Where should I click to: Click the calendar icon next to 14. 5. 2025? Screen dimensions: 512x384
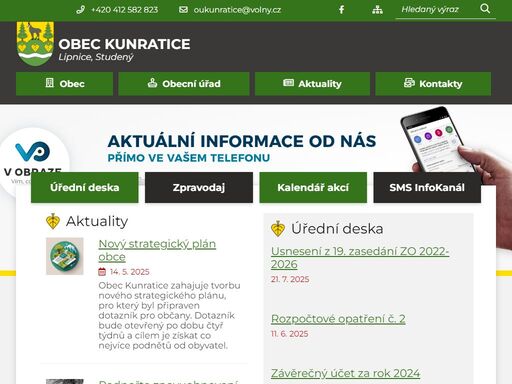coord(102,272)
